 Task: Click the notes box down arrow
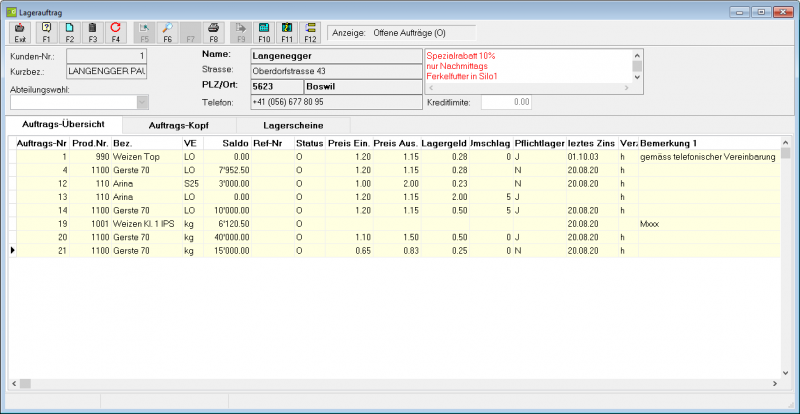coord(637,77)
